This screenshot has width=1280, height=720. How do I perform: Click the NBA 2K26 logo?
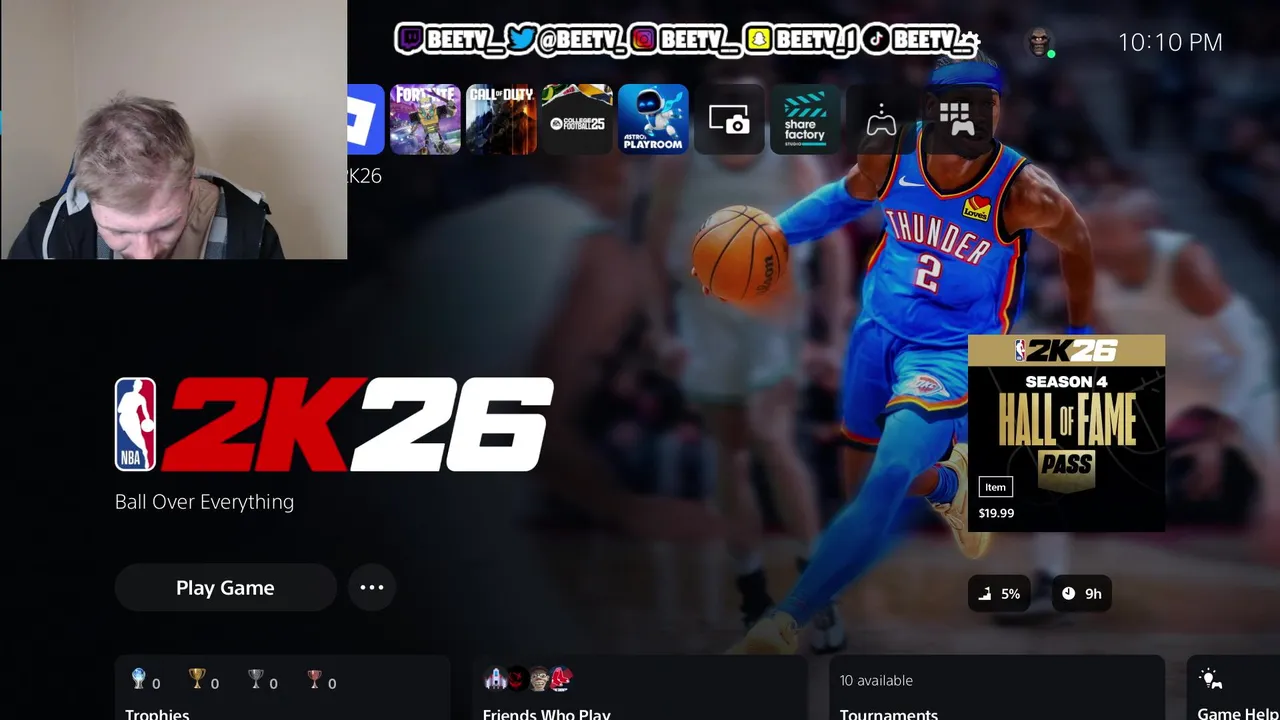click(334, 424)
